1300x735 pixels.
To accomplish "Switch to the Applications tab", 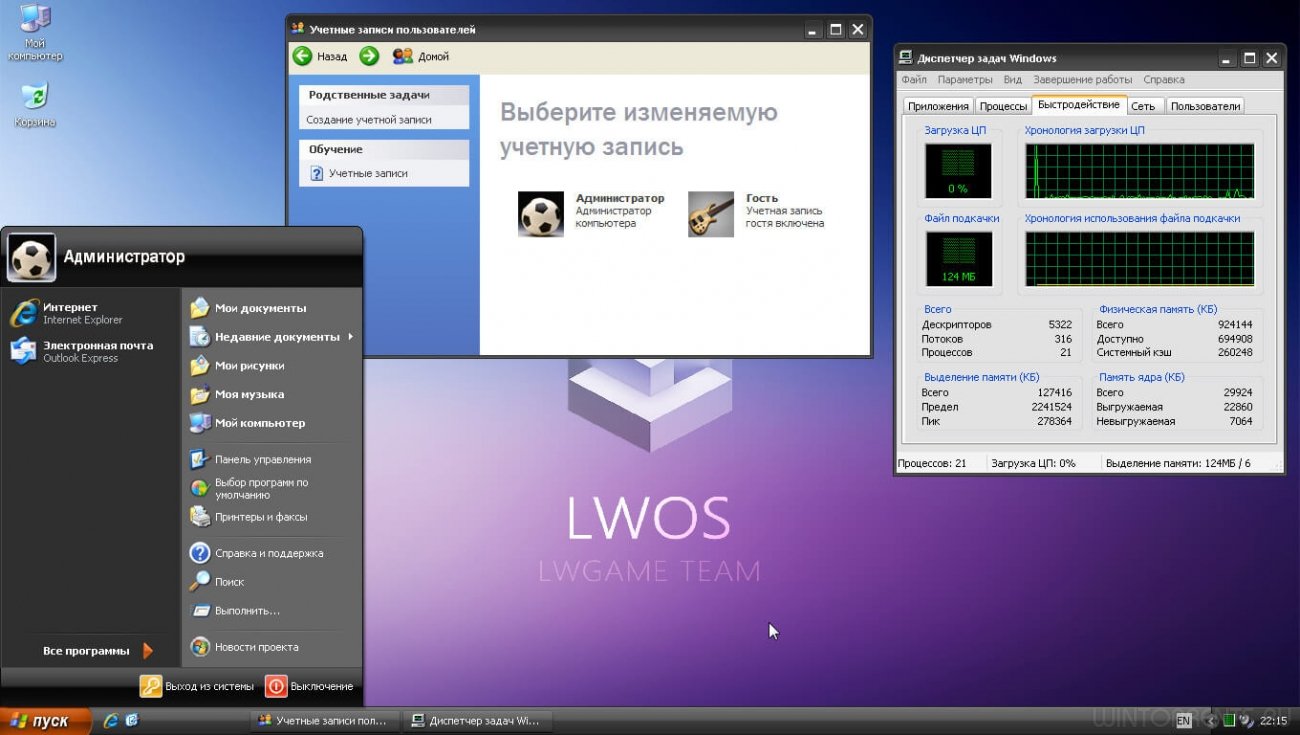I will [938, 106].
